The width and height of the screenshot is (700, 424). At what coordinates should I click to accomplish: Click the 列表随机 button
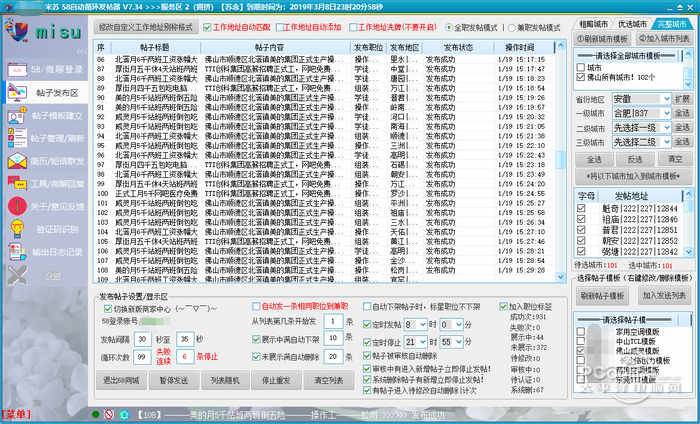click(x=225, y=380)
